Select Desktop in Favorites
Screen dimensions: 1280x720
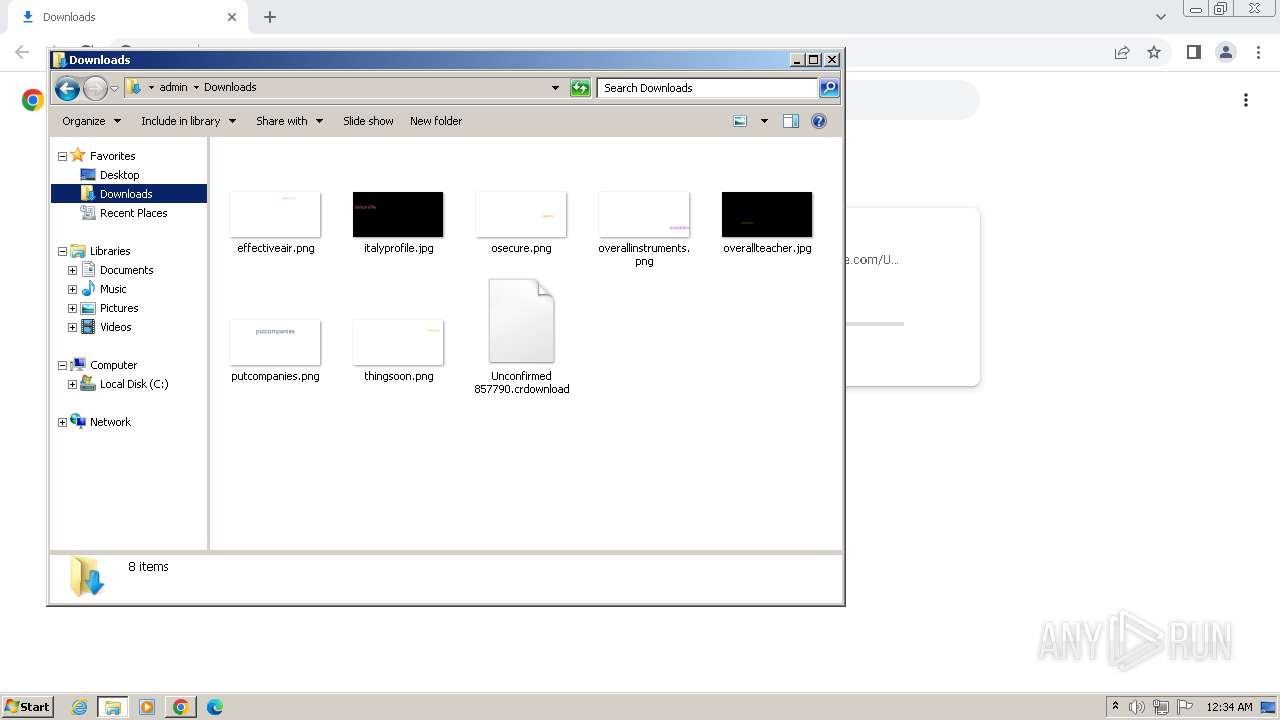tap(119, 175)
